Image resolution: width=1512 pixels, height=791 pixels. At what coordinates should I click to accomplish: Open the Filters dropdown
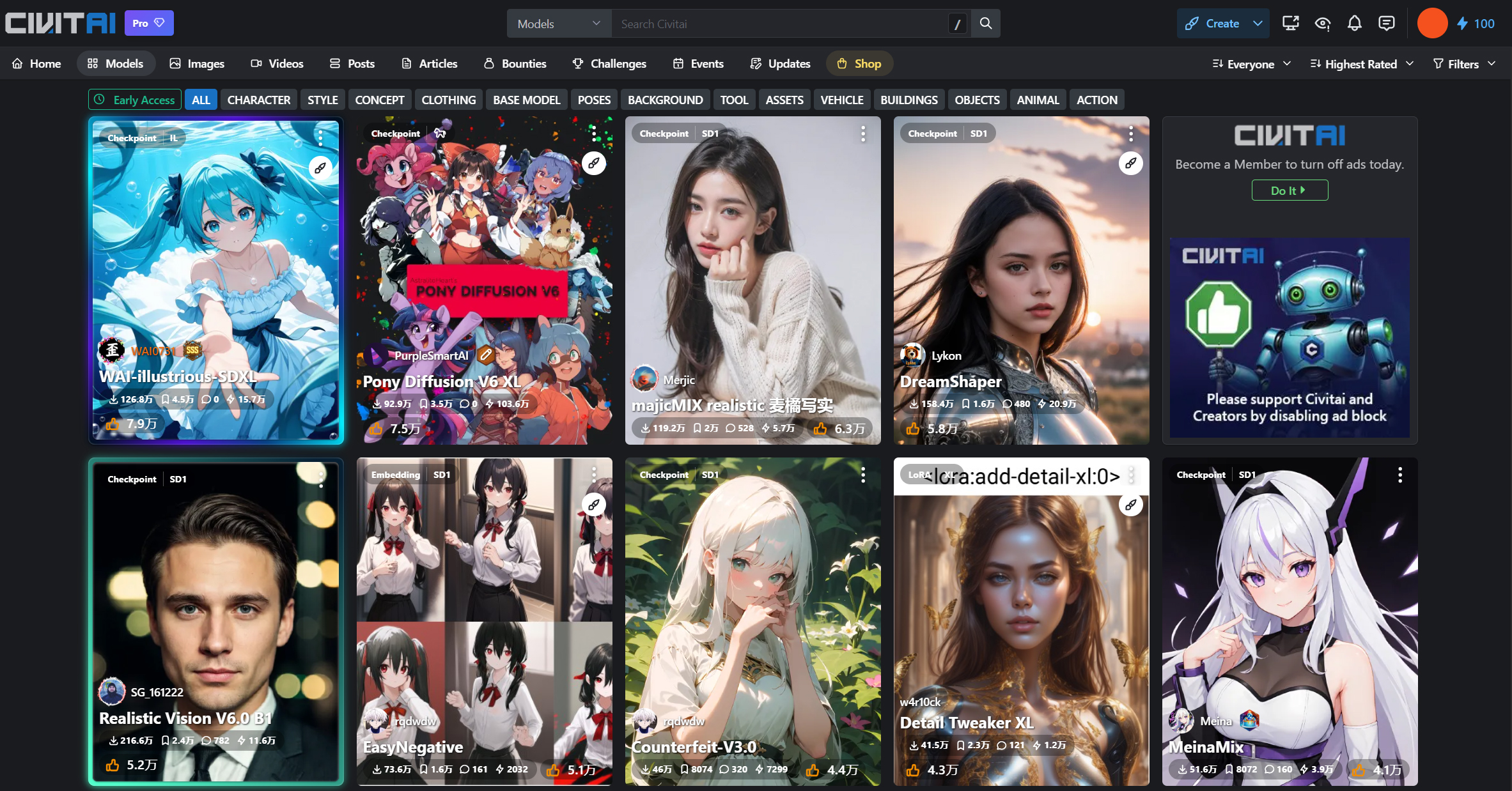click(1464, 64)
